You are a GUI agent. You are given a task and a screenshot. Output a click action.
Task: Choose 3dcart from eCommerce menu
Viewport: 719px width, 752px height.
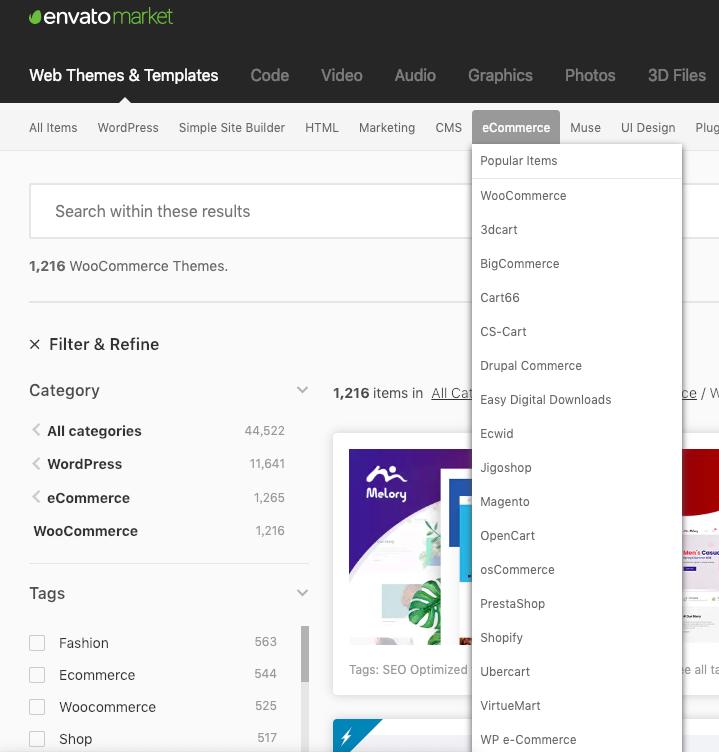(x=577, y=230)
